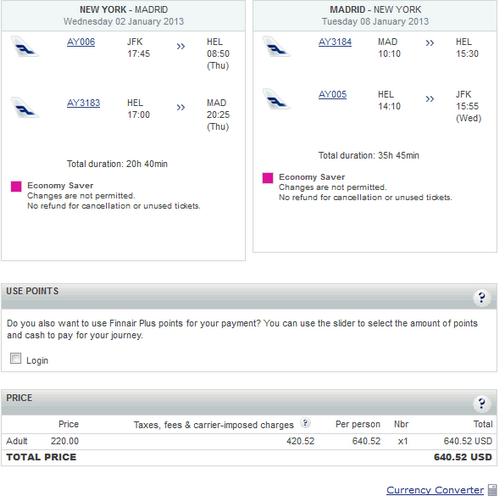
Task: Click the Finnair tail logo beside AY3184
Action: point(276,47)
